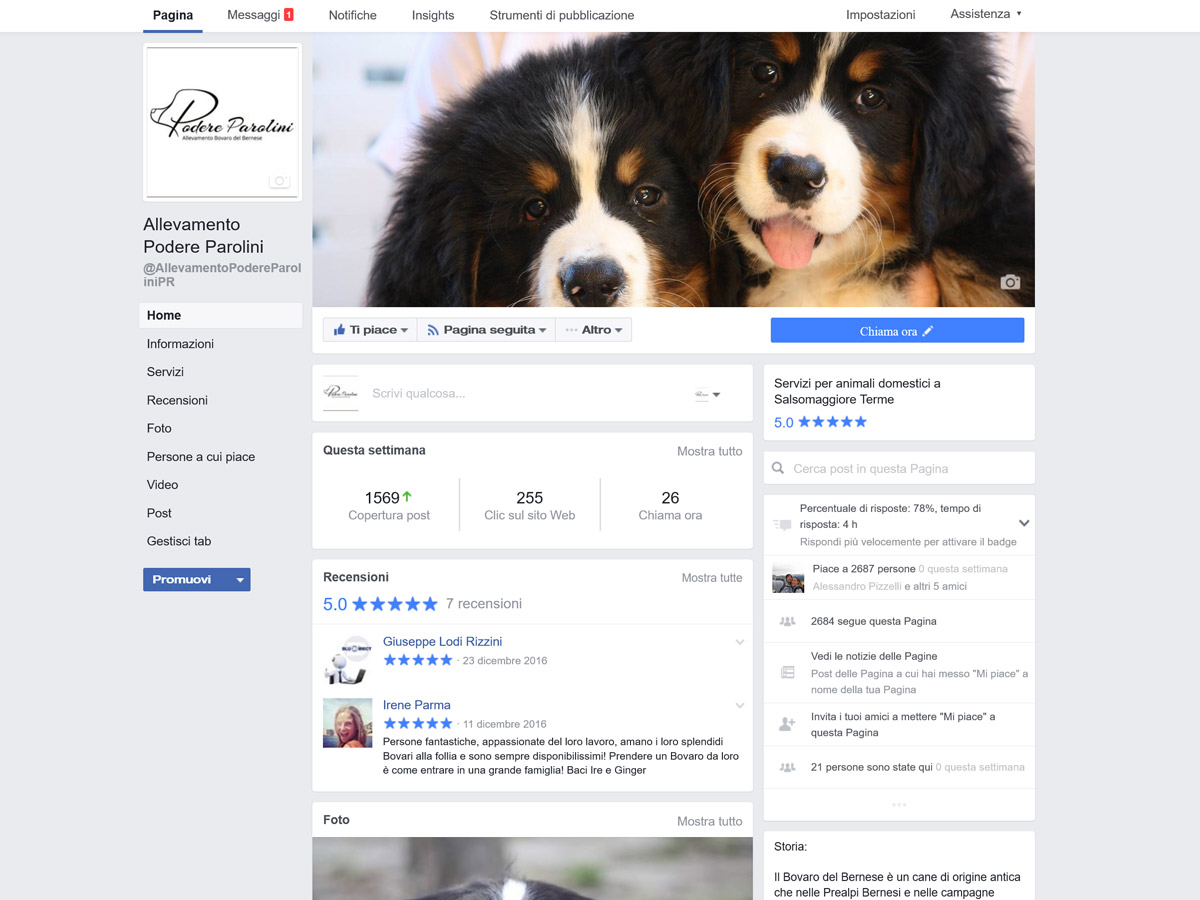
Task: Click the friend photo beside Piace a 2687 persone
Action: pyautogui.click(x=788, y=577)
